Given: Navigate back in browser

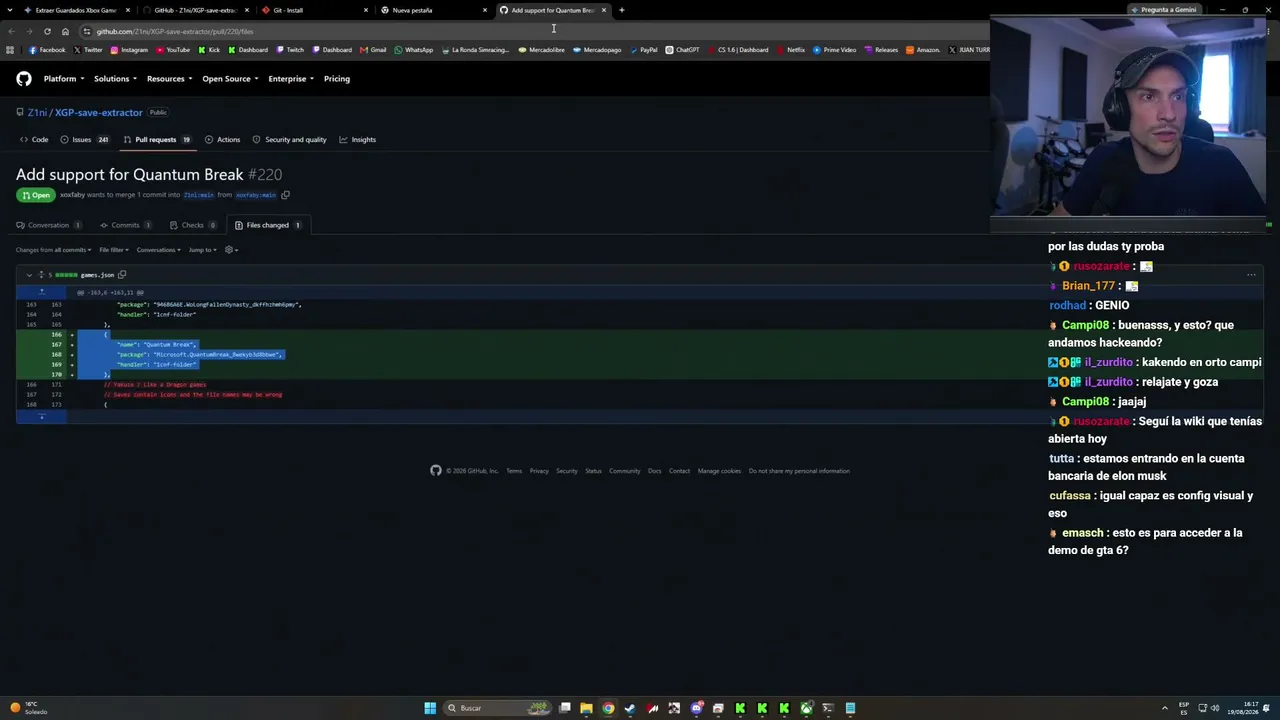Looking at the screenshot, I should pyautogui.click(x=12, y=31).
